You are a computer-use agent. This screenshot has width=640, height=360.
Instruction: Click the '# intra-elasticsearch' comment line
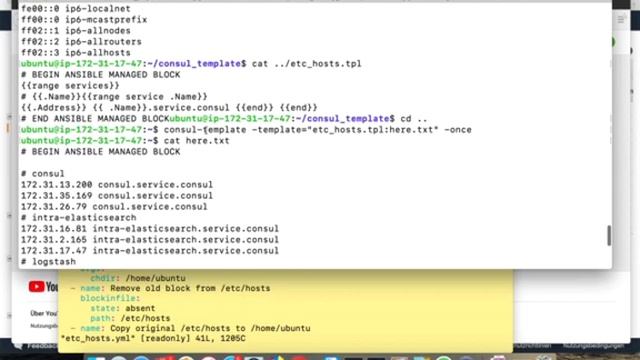tap(78, 218)
